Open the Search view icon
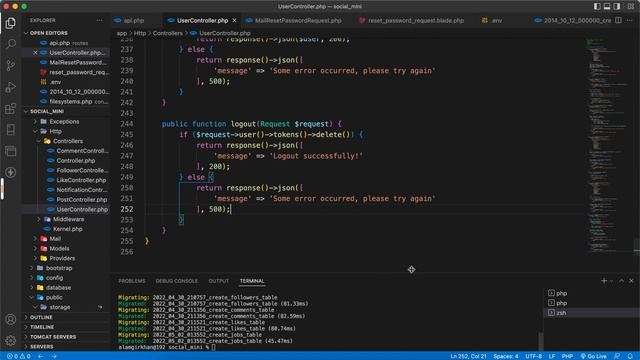 (x=11, y=44)
